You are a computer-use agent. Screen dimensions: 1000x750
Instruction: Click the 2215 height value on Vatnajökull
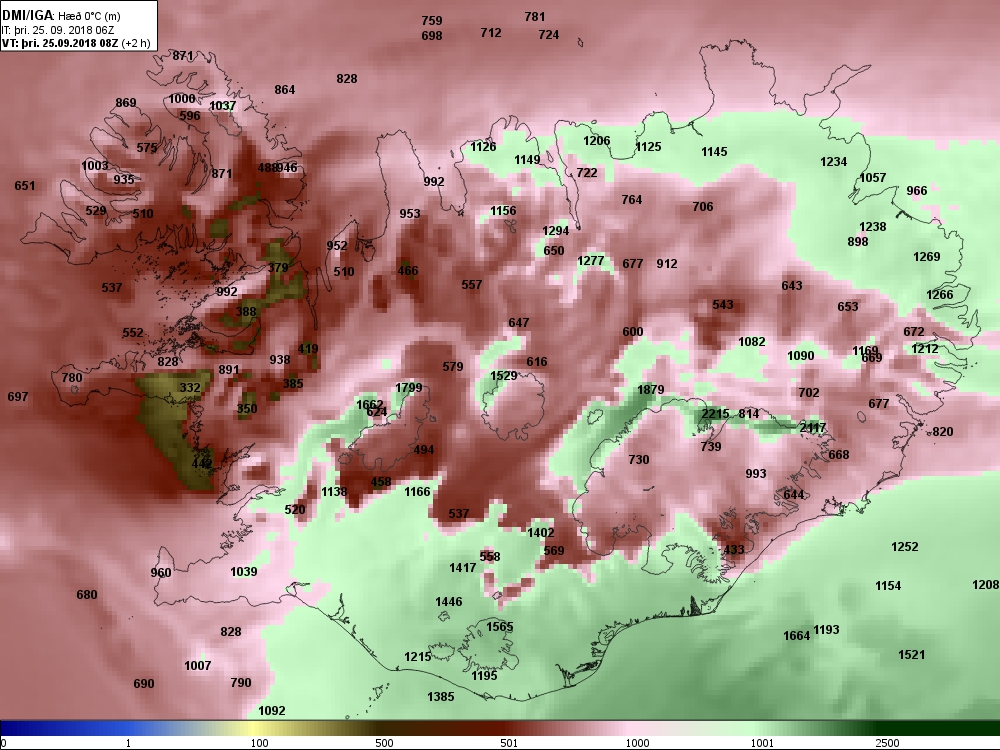coord(715,414)
